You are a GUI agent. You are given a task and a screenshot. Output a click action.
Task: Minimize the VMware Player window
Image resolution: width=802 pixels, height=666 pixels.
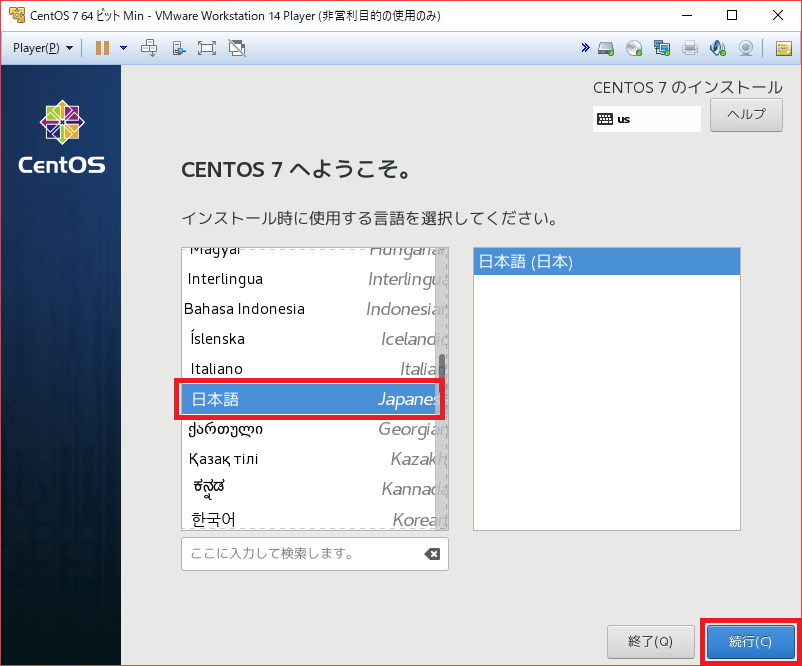pos(687,15)
